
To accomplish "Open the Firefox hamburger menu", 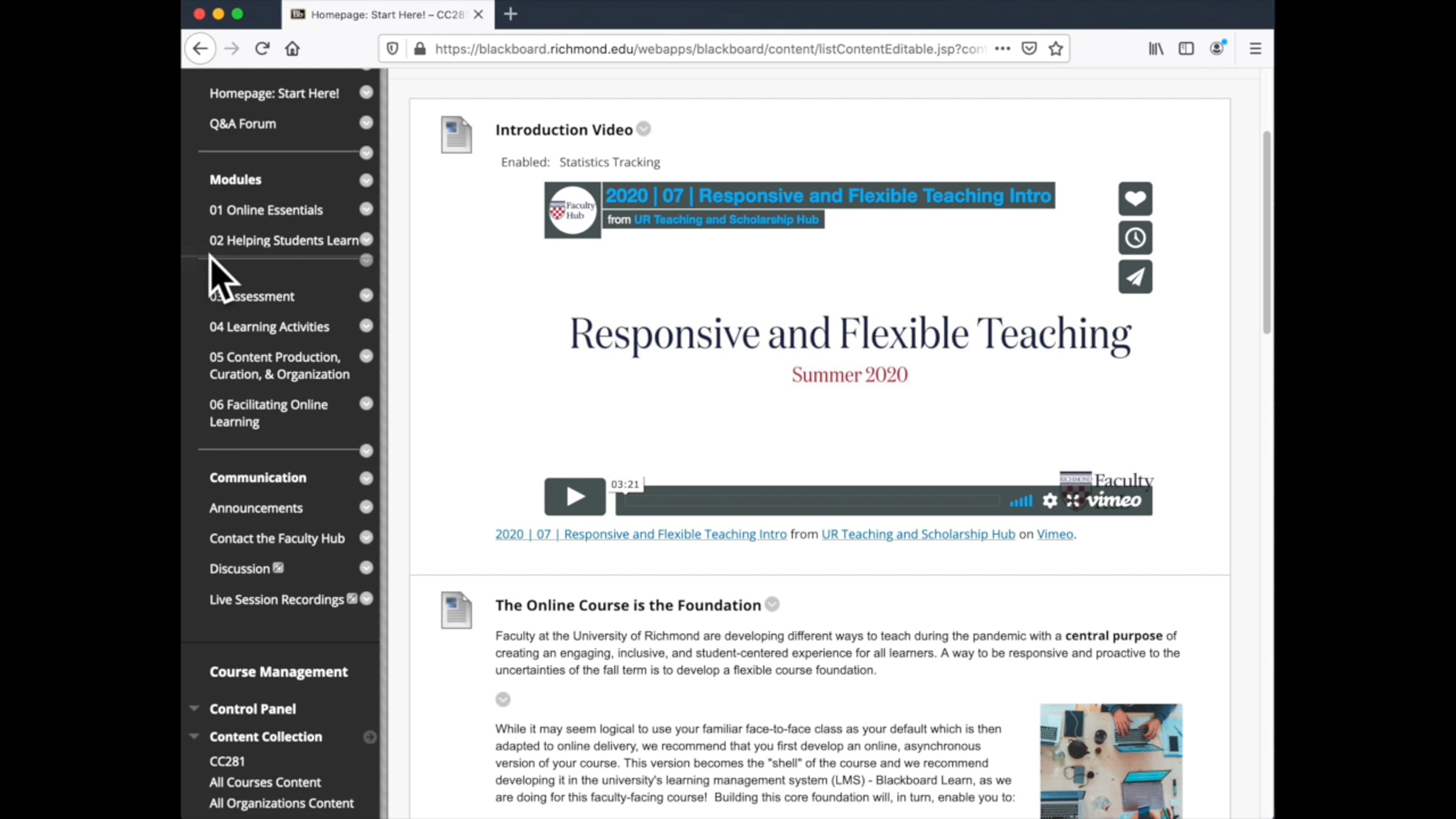I will coord(1255,49).
